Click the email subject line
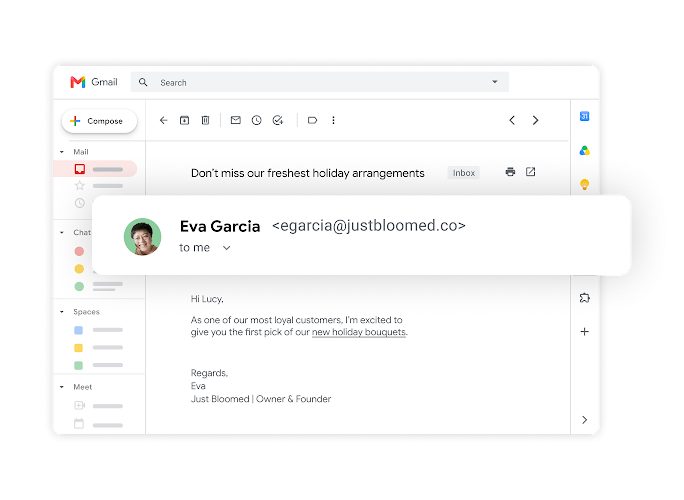The image size is (684, 500). (x=308, y=173)
